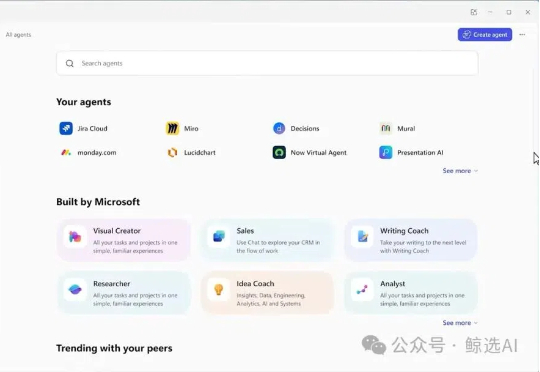The image size is (540, 372).
Task: Expand See more under Built by Microsoft
Action: 460,323
